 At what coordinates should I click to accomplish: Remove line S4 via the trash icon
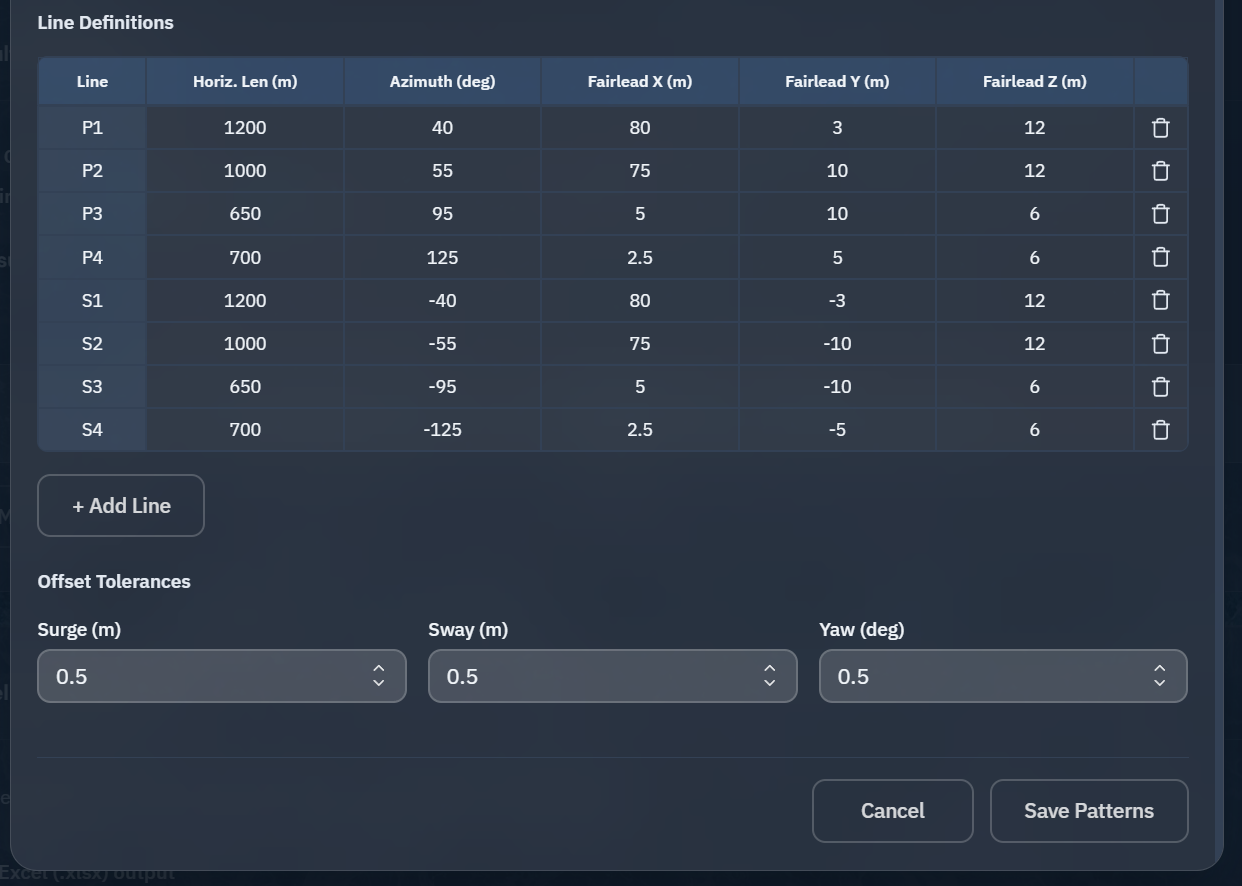[x=1160, y=429]
